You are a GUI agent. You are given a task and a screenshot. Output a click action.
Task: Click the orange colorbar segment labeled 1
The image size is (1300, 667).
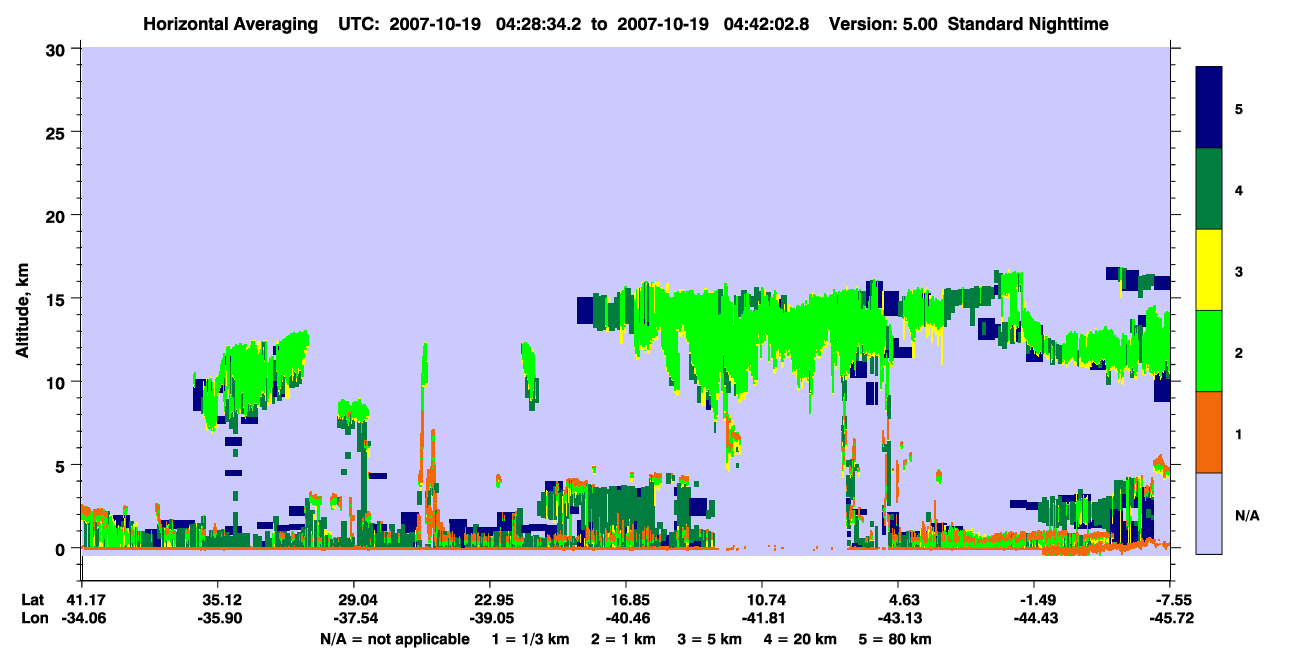click(1209, 432)
